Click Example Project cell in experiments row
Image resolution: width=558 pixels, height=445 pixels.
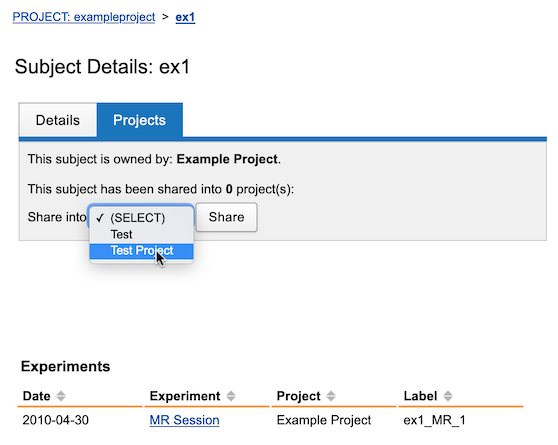(x=323, y=420)
